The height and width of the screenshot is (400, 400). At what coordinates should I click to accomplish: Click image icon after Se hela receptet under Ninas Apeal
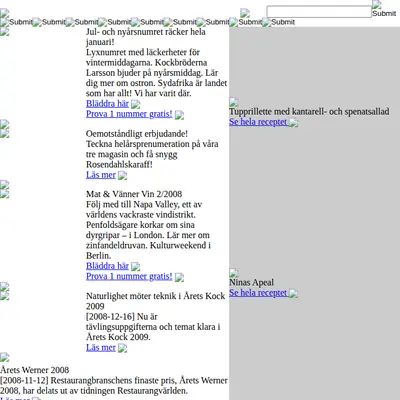[294, 294]
